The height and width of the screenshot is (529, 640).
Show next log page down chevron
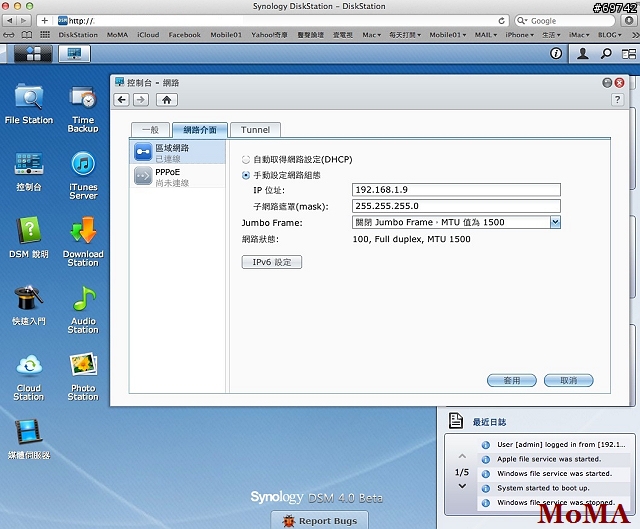click(462, 486)
